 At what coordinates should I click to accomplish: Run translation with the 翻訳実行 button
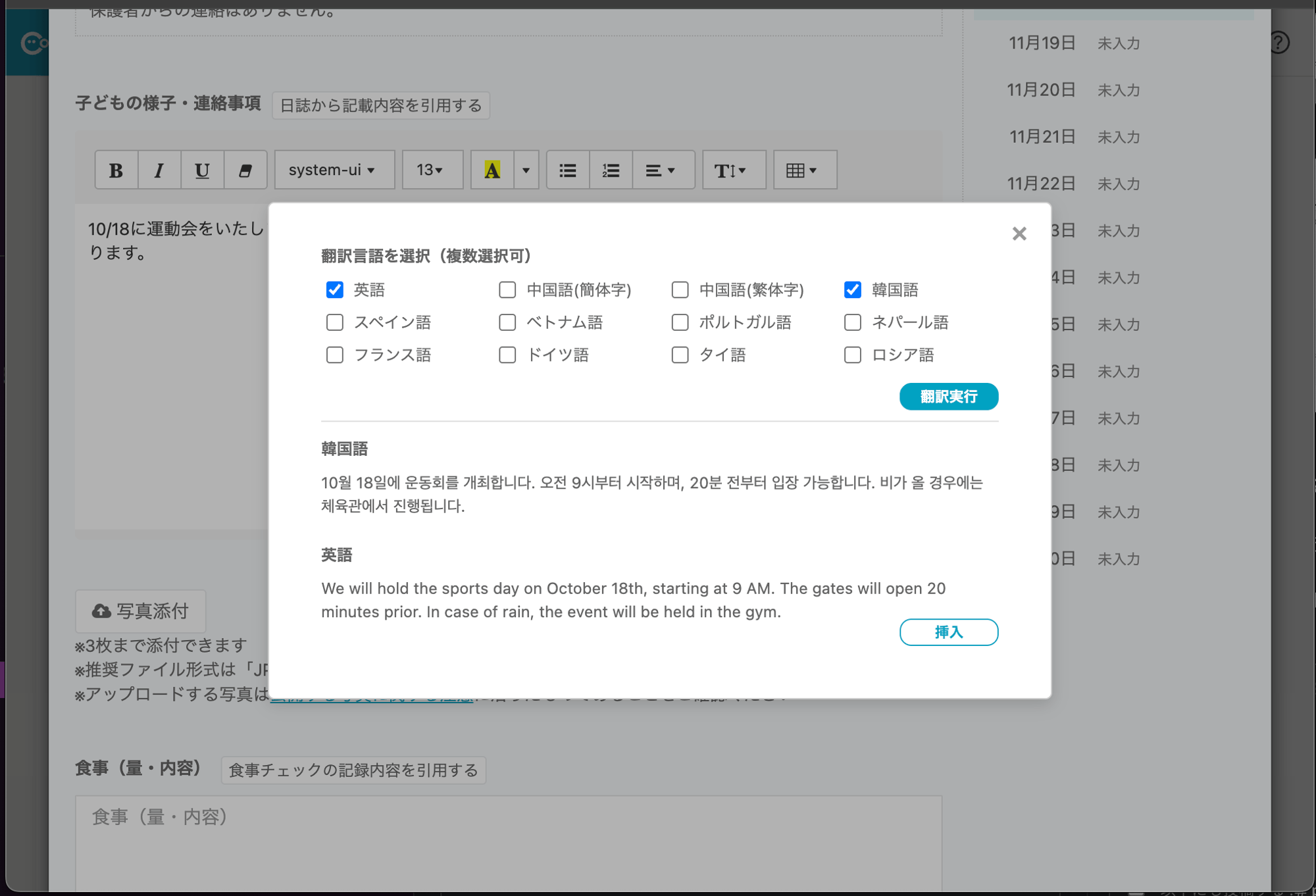click(948, 397)
